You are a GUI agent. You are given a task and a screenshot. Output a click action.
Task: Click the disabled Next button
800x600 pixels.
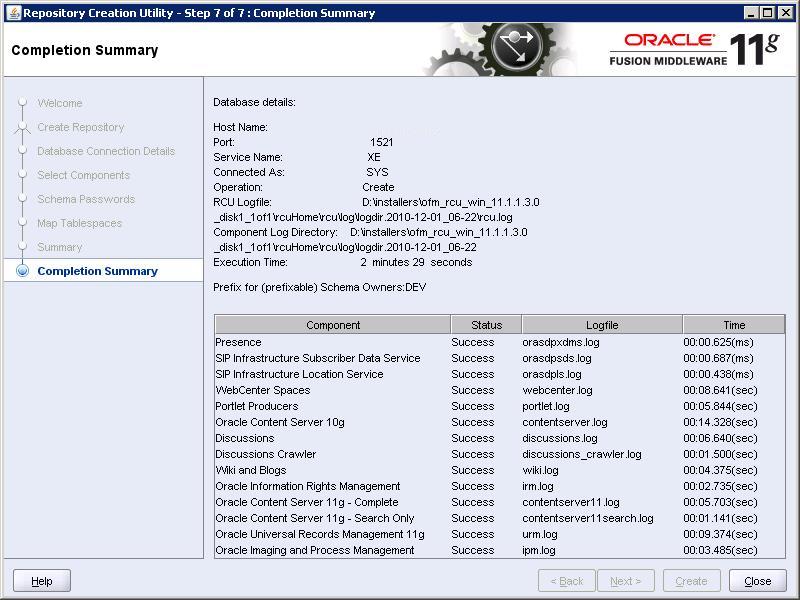pyautogui.click(x=626, y=581)
